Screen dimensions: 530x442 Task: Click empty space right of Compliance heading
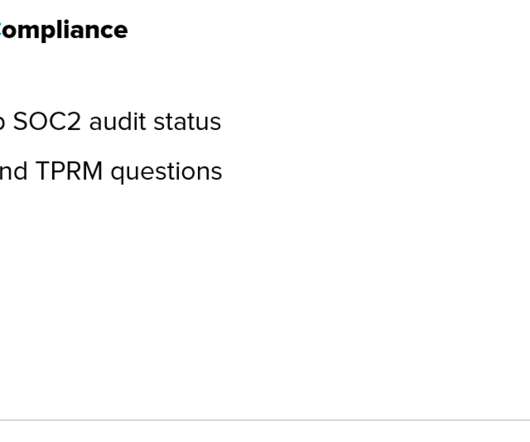click(x=328, y=31)
